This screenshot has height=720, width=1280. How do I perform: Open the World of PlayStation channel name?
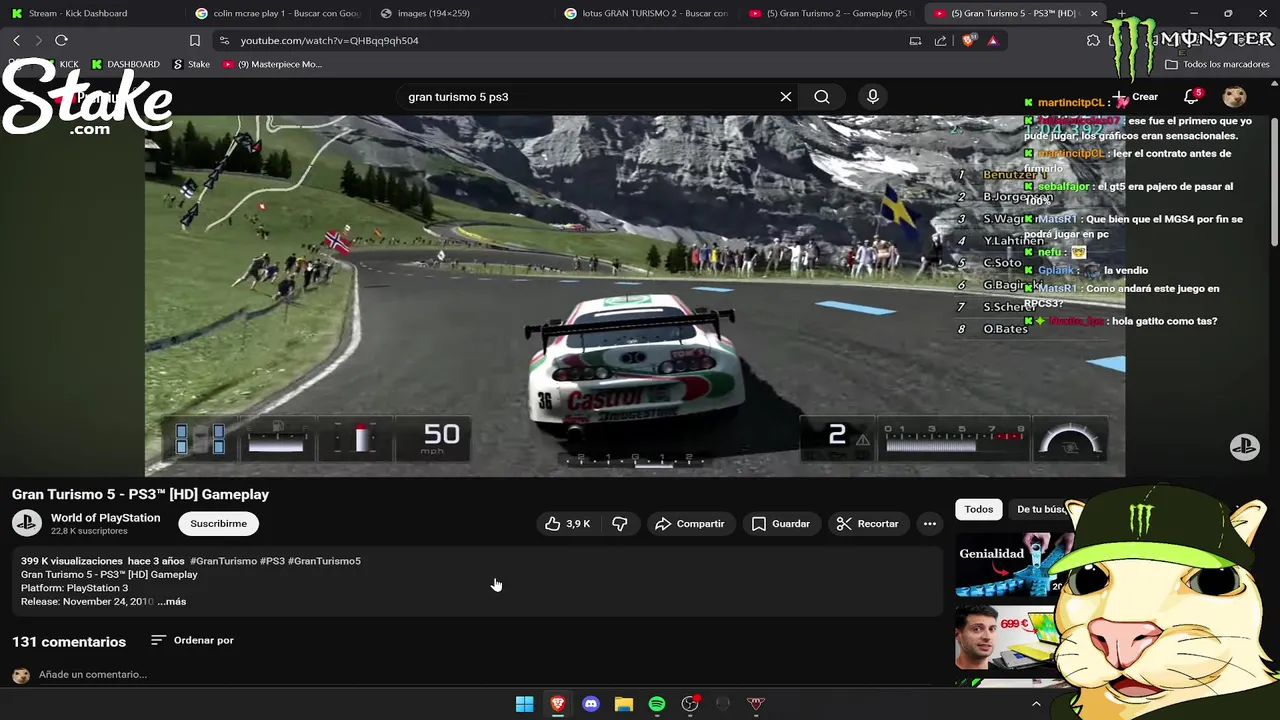[105, 518]
